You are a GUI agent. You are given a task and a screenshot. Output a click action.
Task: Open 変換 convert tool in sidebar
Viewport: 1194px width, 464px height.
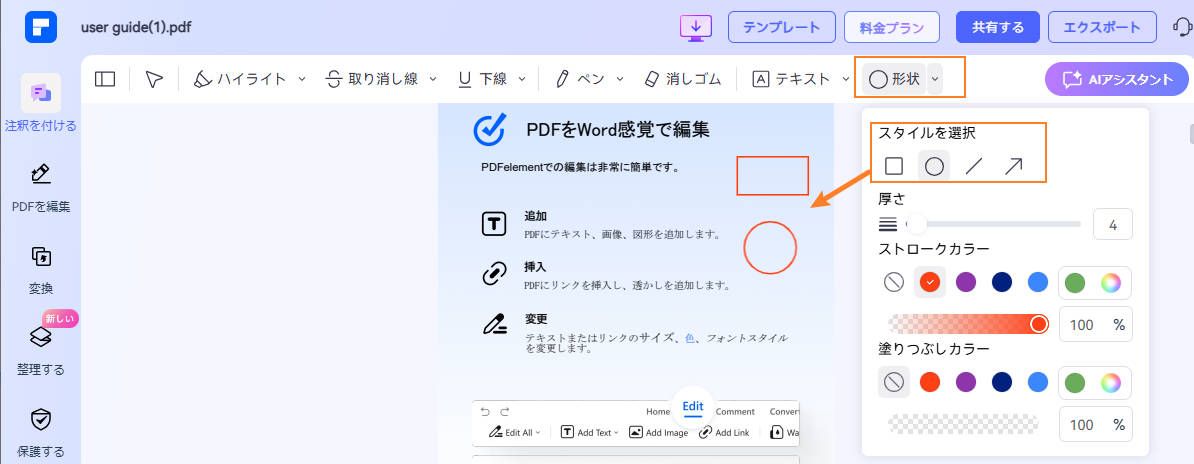(41, 268)
